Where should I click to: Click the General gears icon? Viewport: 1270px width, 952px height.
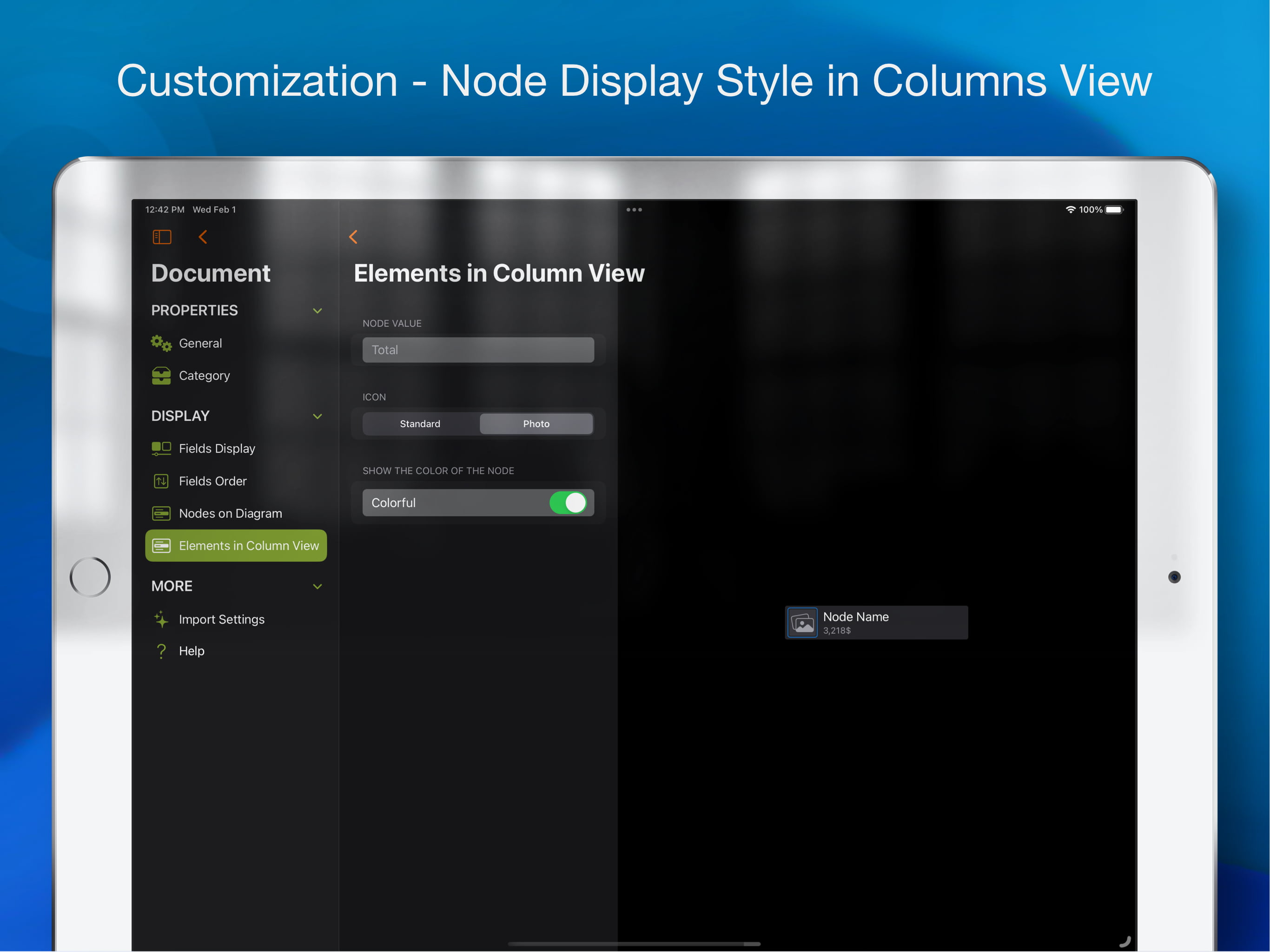161,344
